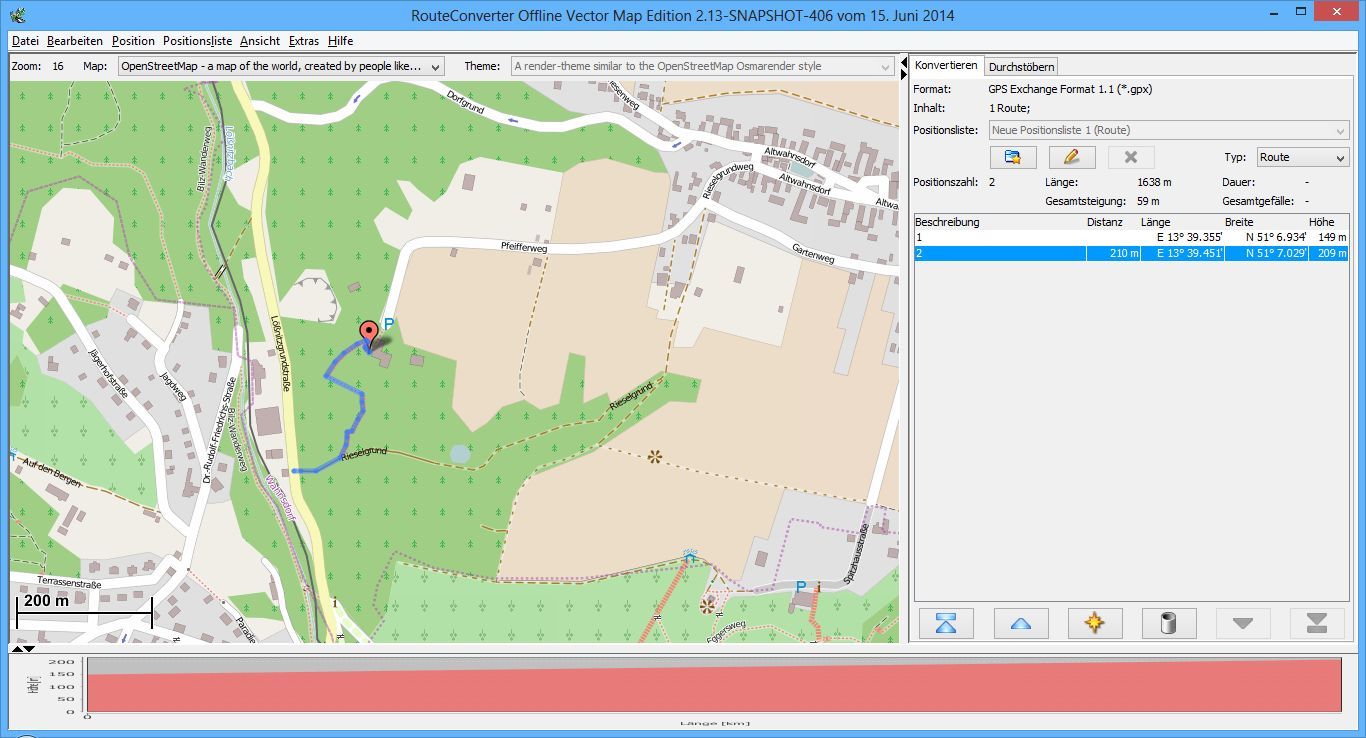Click the RouteConverter app icon in title bar

[x=16, y=15]
